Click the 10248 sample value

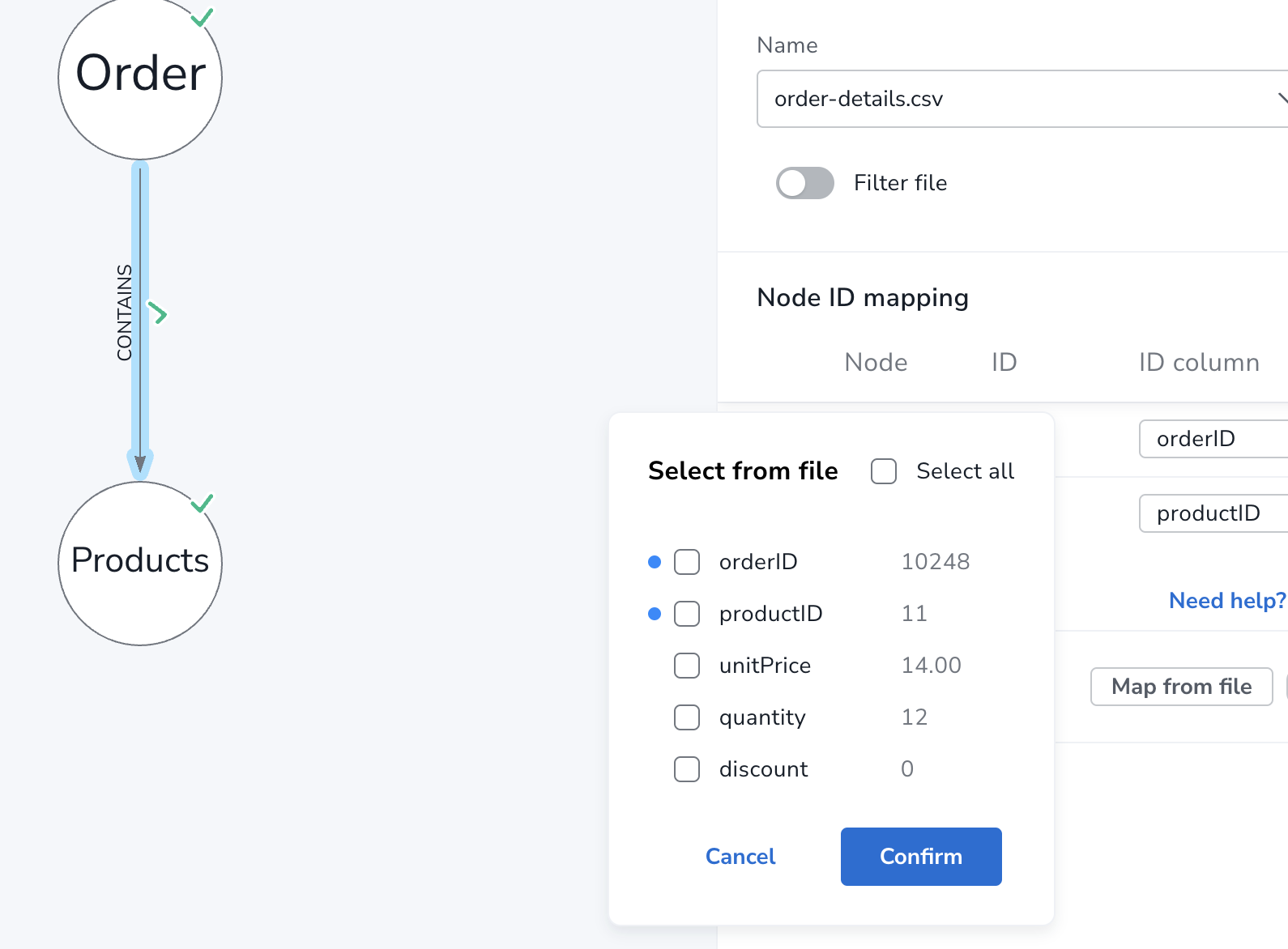(936, 562)
